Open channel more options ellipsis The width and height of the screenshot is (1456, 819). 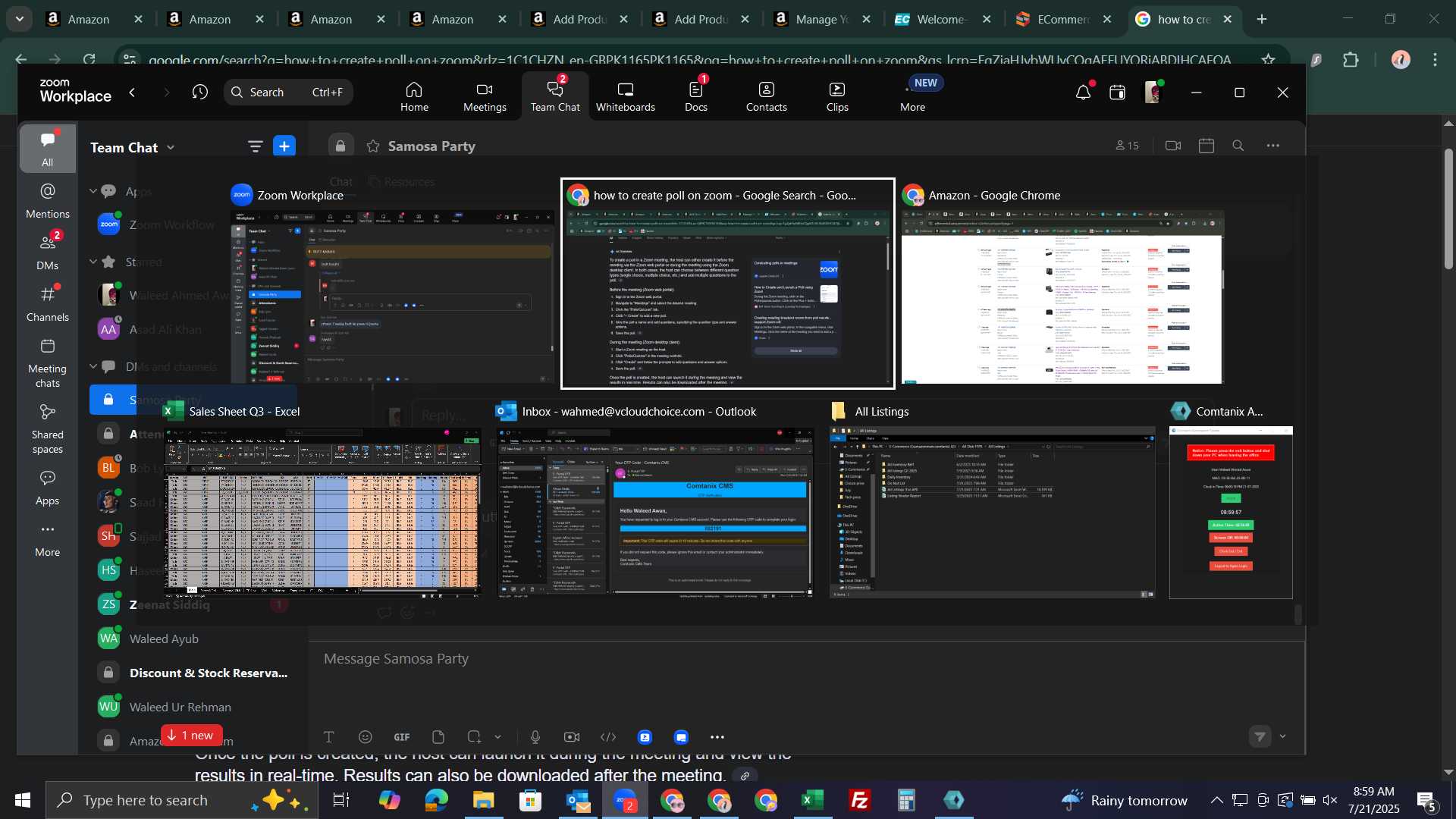(1273, 146)
